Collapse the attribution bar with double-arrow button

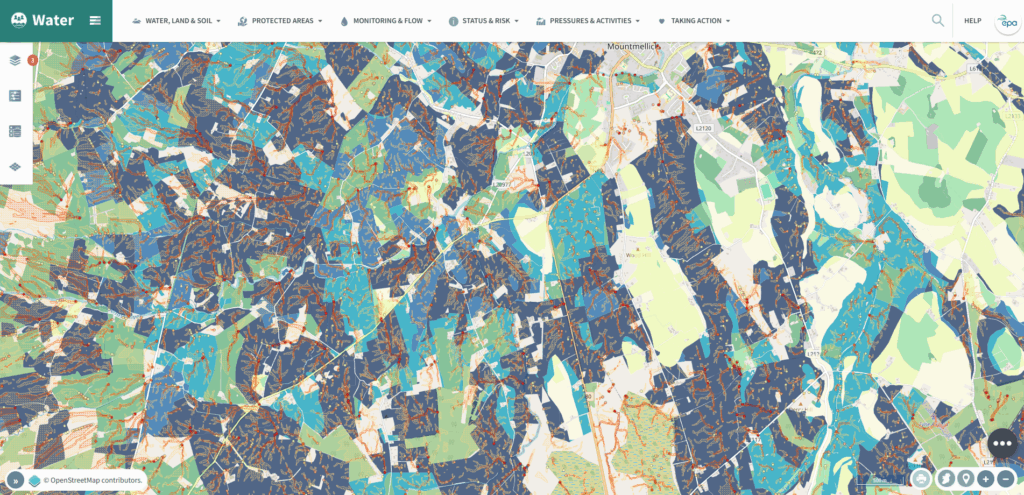(17, 481)
